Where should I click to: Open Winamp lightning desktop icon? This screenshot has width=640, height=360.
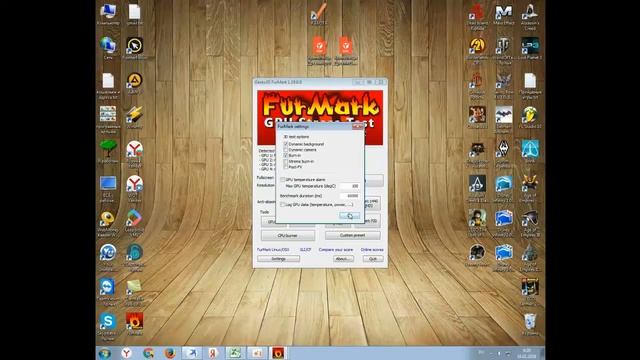pyautogui.click(x=134, y=117)
